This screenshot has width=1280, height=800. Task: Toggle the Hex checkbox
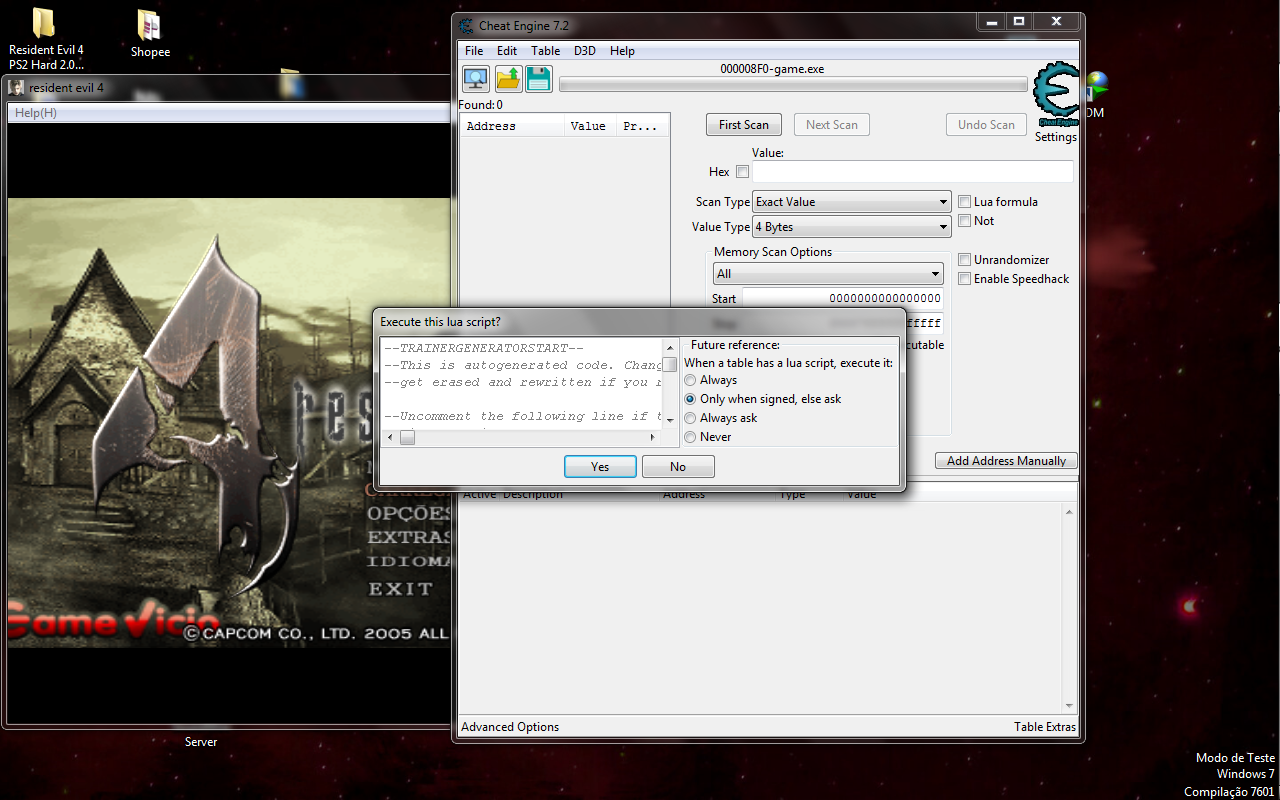(742, 172)
